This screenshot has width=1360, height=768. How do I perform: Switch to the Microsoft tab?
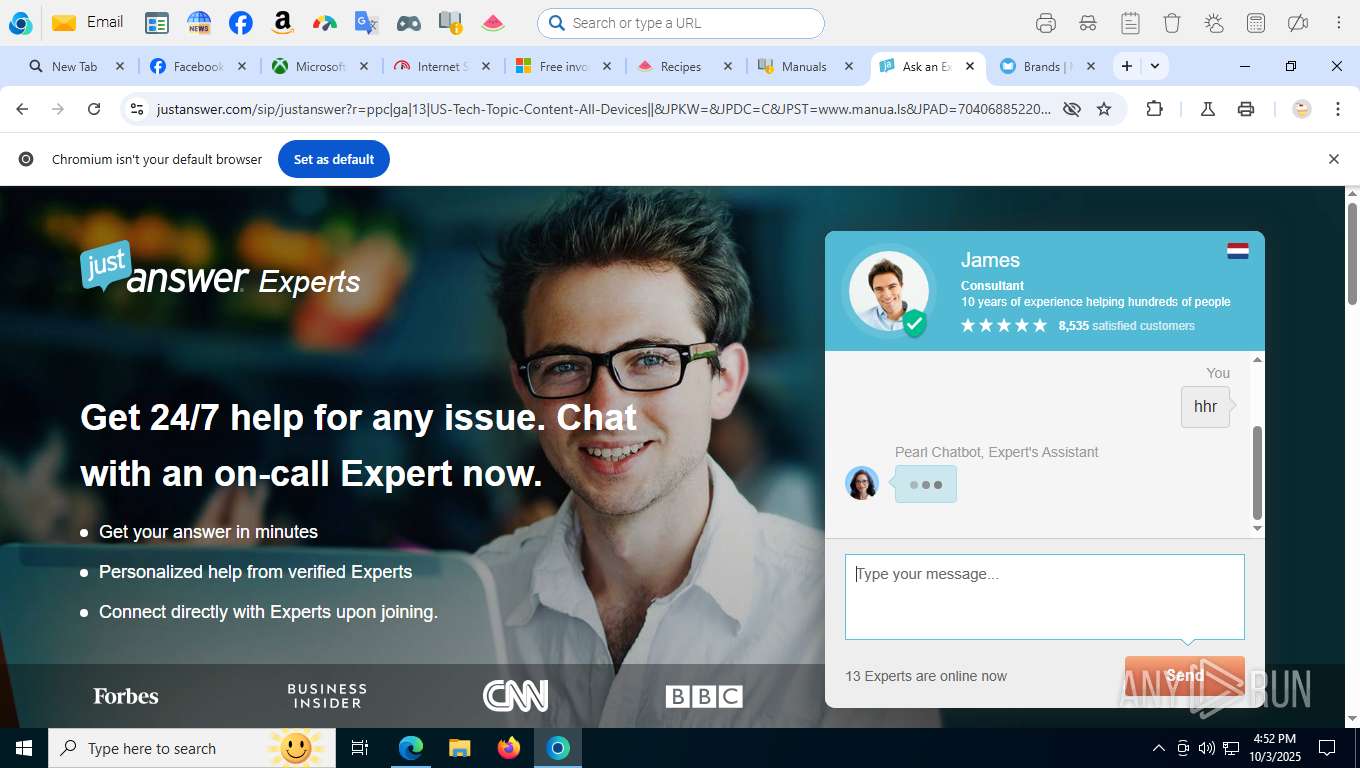[320, 67]
